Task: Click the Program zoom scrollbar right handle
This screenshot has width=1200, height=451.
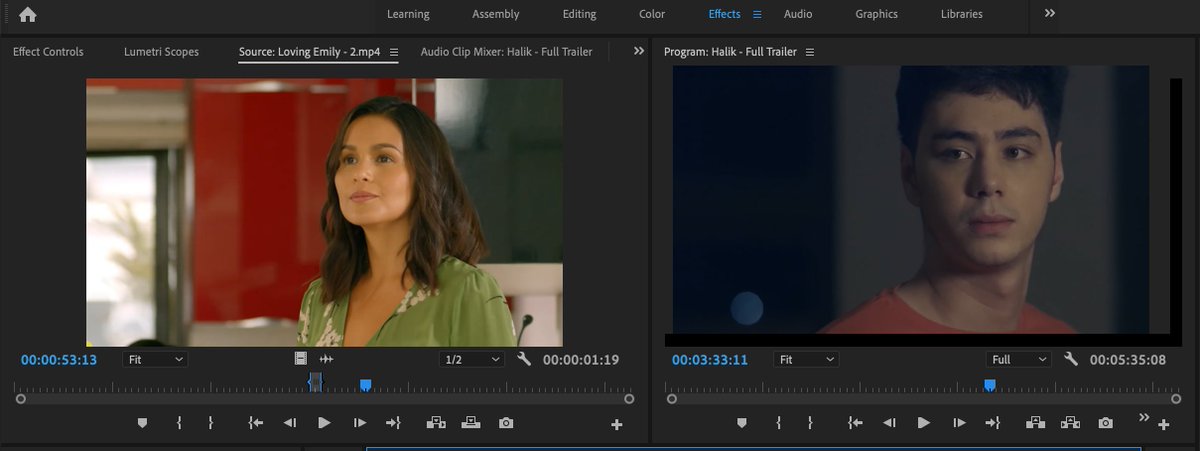Action: coord(1176,399)
